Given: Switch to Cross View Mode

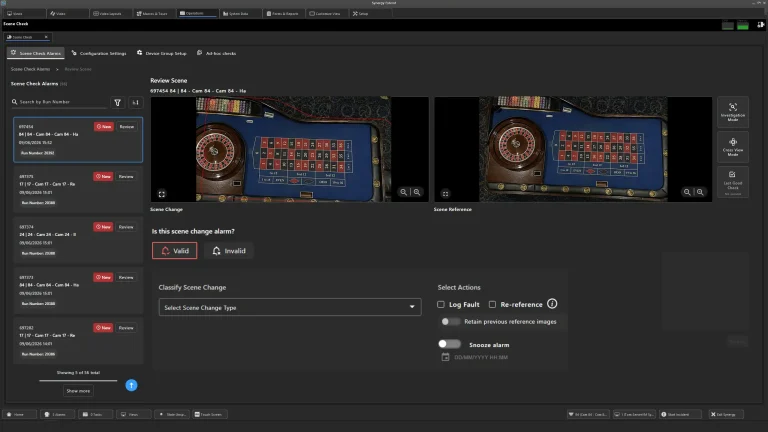Looking at the screenshot, I should coord(733,147).
